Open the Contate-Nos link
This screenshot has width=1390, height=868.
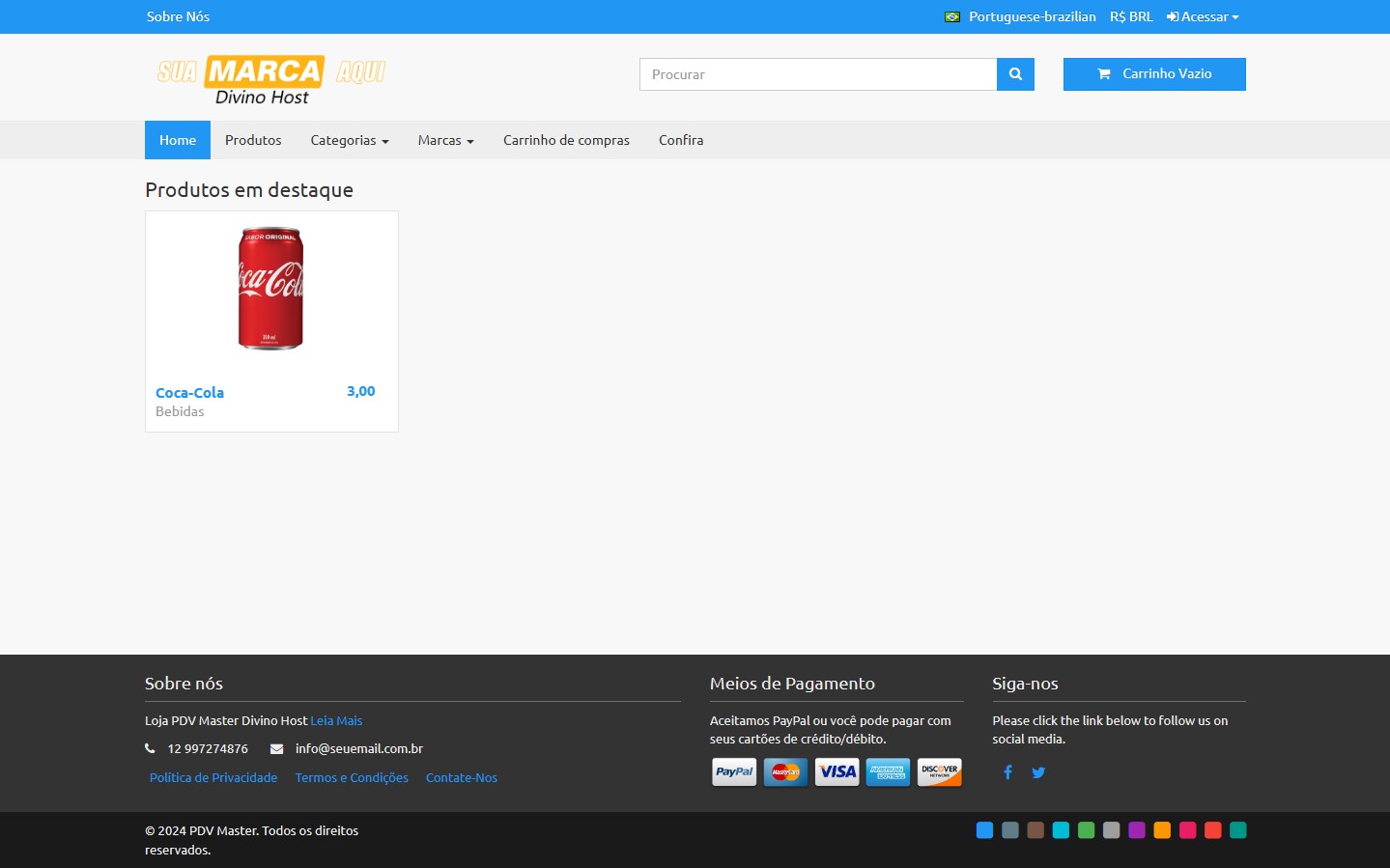click(462, 777)
